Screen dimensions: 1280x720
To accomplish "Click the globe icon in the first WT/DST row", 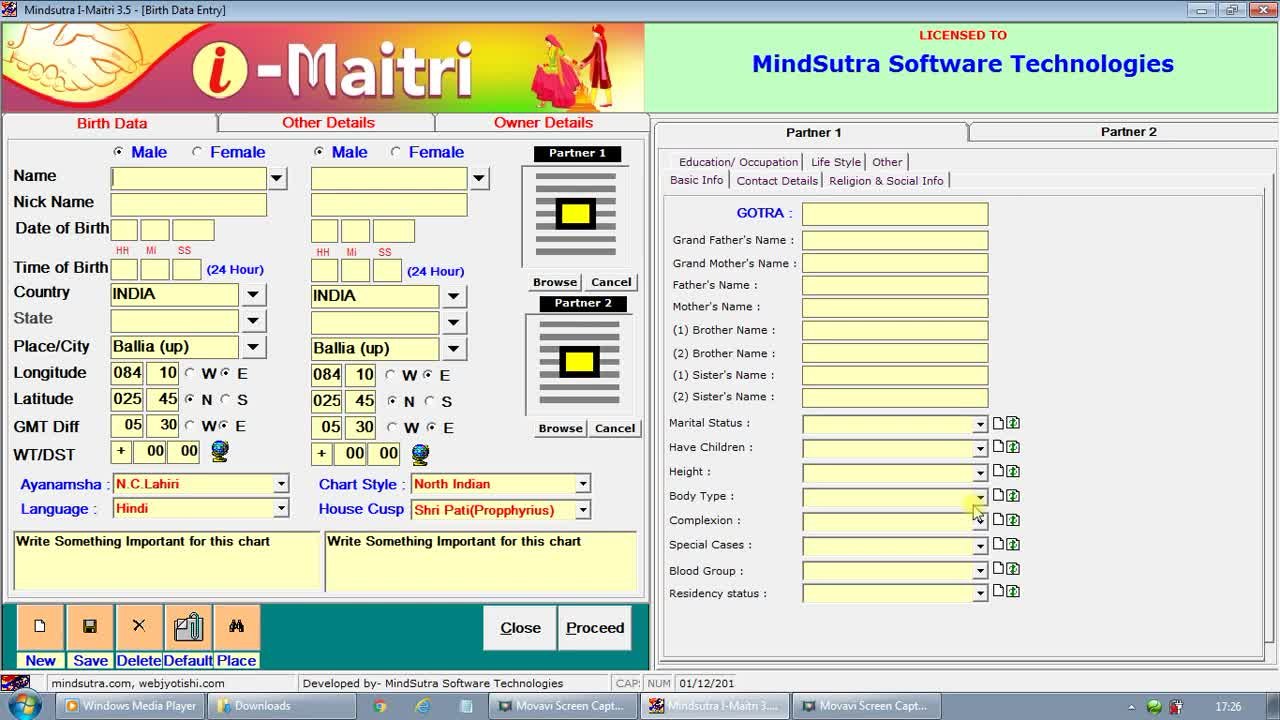I will point(220,452).
